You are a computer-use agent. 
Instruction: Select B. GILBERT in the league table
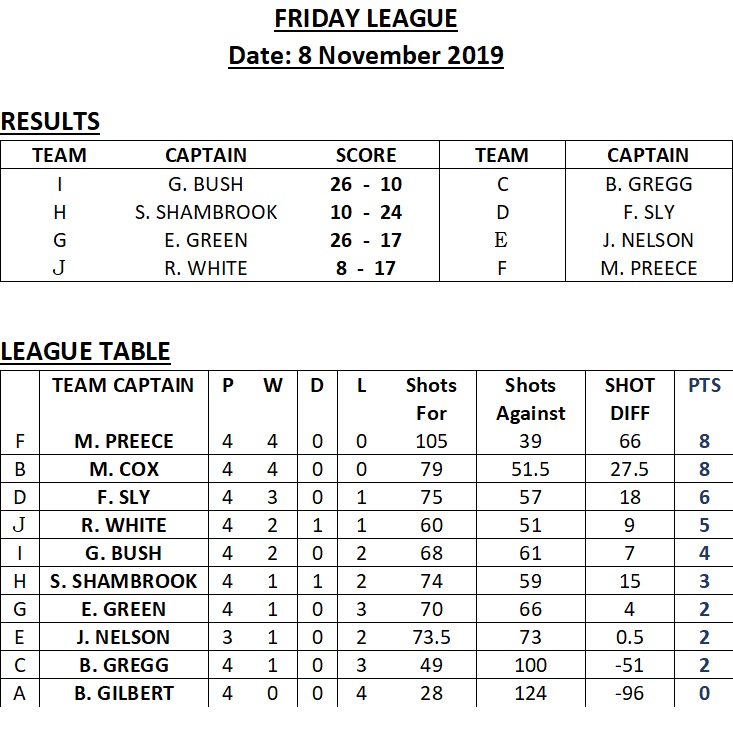(x=124, y=693)
